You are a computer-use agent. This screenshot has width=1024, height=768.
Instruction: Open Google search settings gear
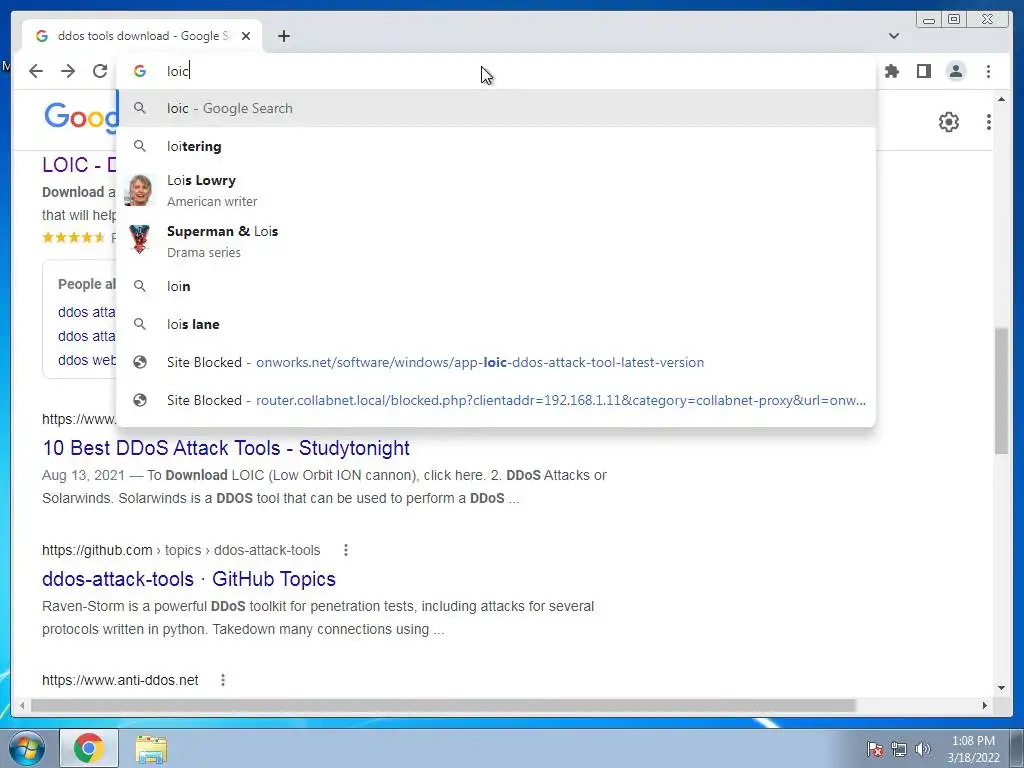point(948,121)
